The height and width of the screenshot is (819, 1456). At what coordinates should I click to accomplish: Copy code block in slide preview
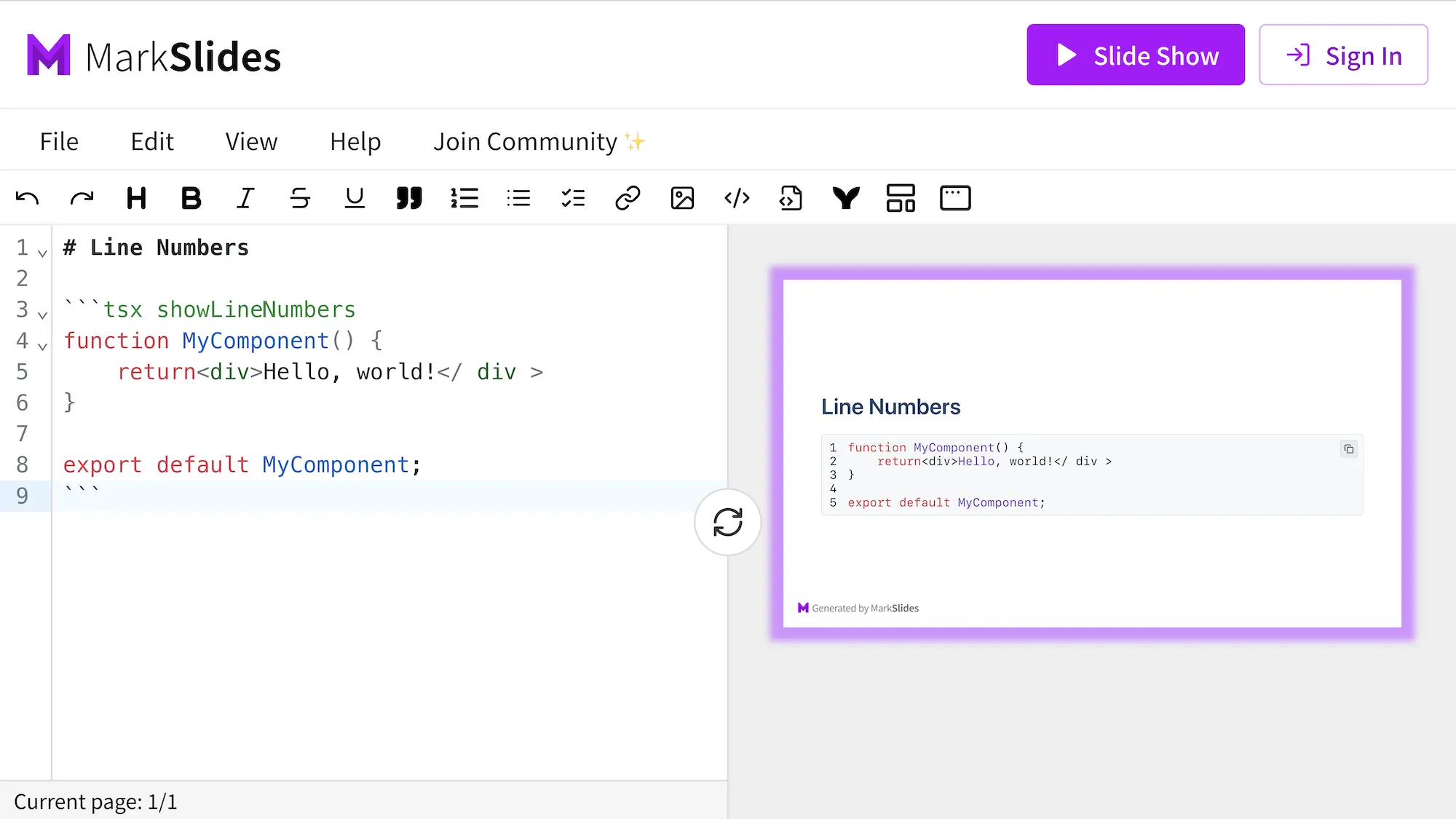pyautogui.click(x=1348, y=449)
